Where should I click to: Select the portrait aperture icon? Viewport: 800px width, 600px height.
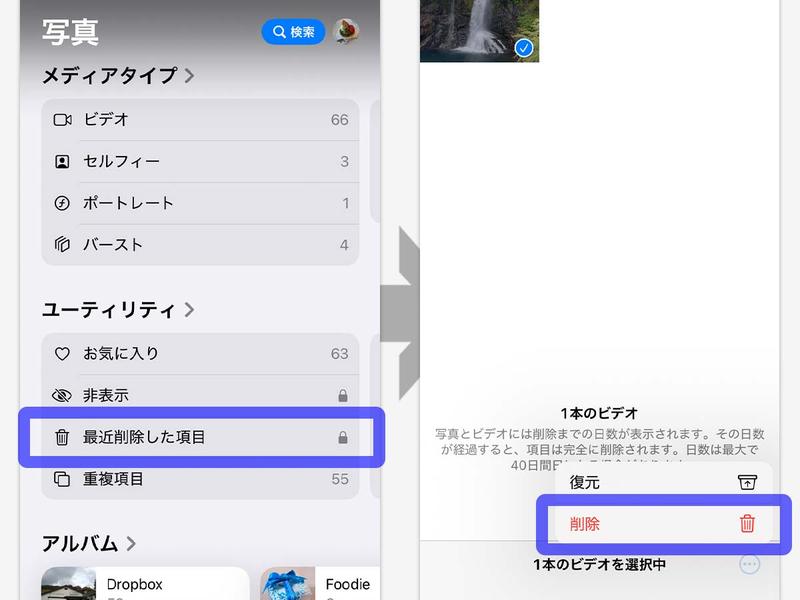click(x=62, y=204)
